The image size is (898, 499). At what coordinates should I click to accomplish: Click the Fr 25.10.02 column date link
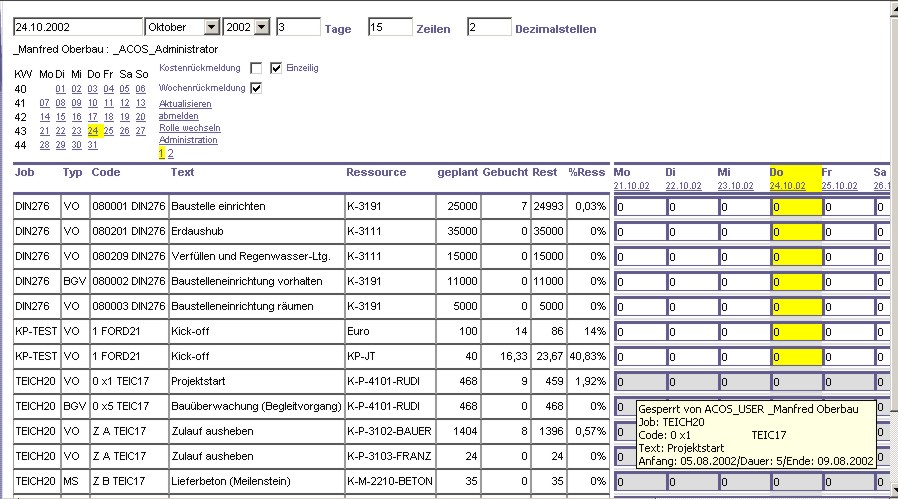[x=840, y=186]
